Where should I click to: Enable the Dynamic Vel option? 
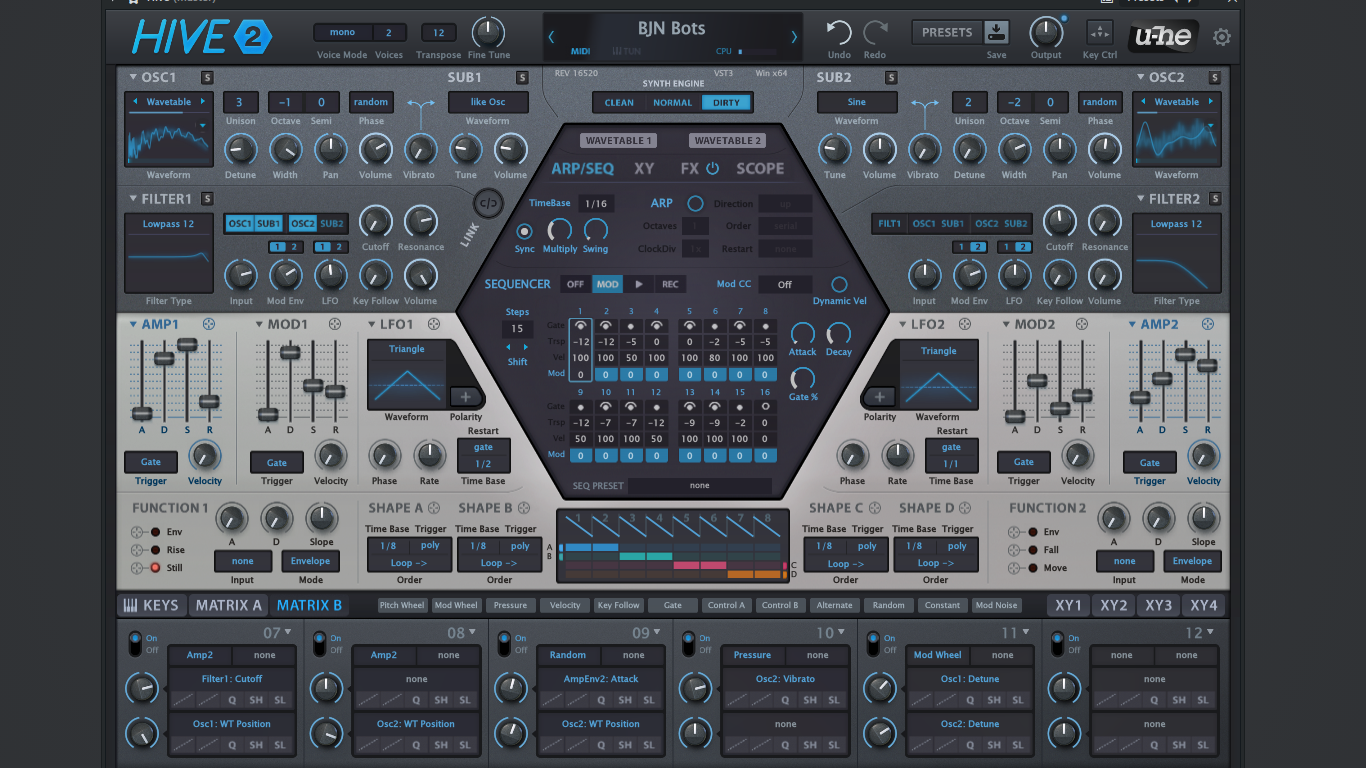839,285
